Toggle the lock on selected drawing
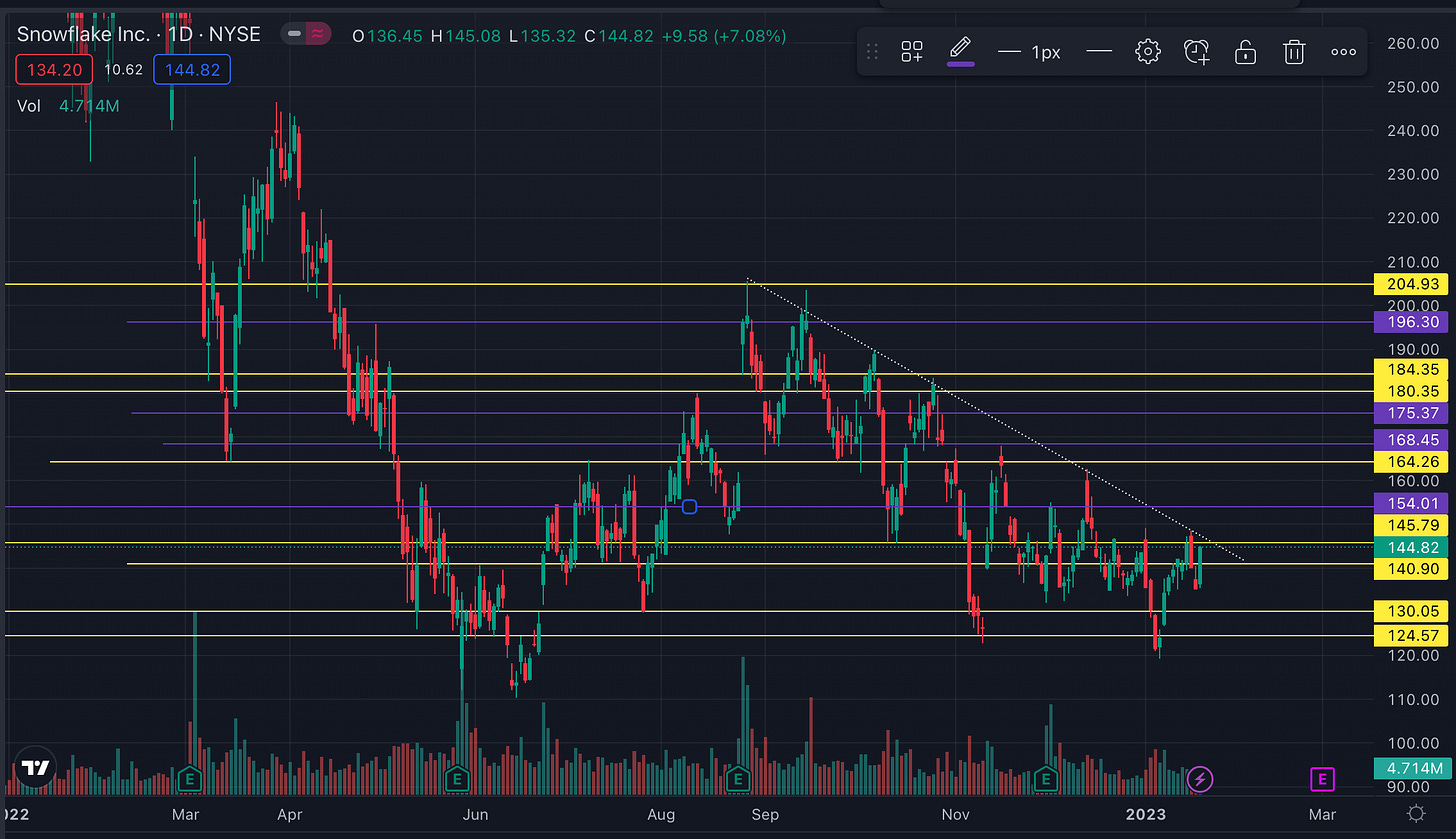1456x839 pixels. 1245,52
